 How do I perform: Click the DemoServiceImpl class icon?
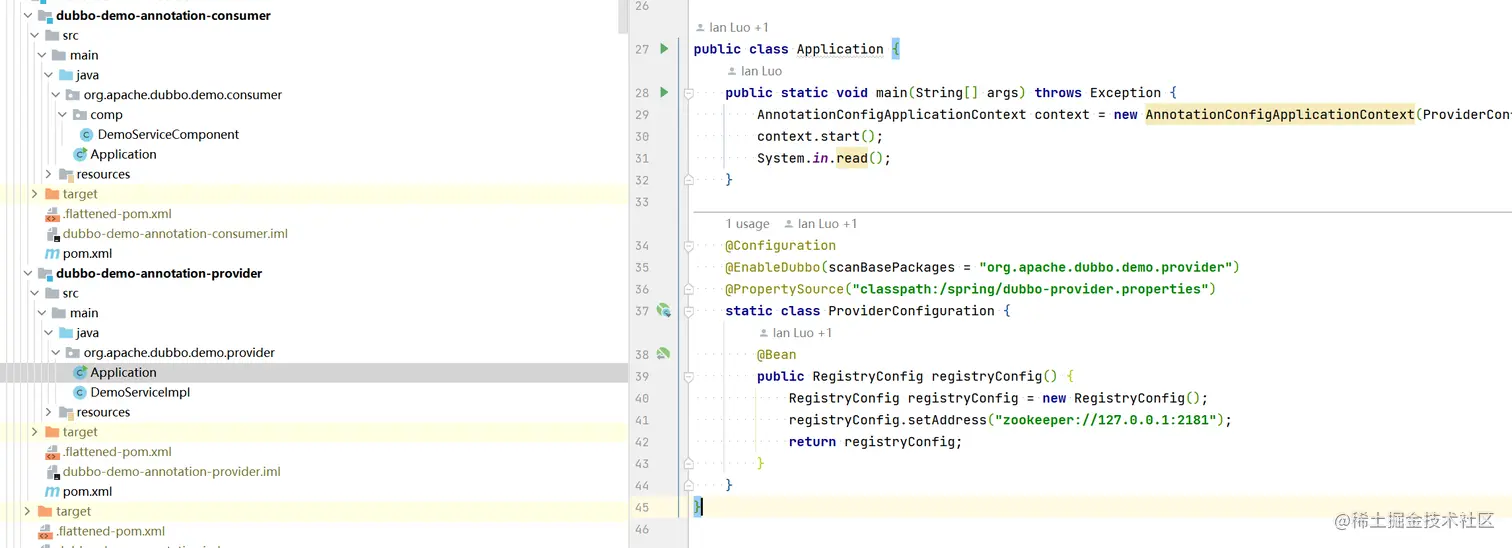click(80, 392)
